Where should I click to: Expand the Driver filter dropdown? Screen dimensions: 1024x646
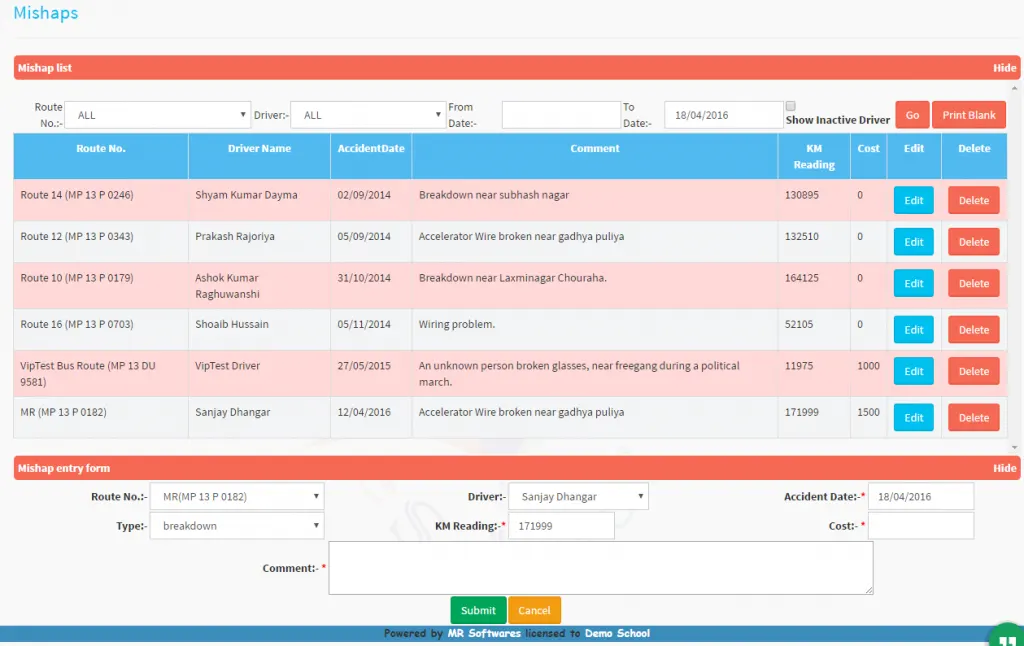click(x=367, y=115)
